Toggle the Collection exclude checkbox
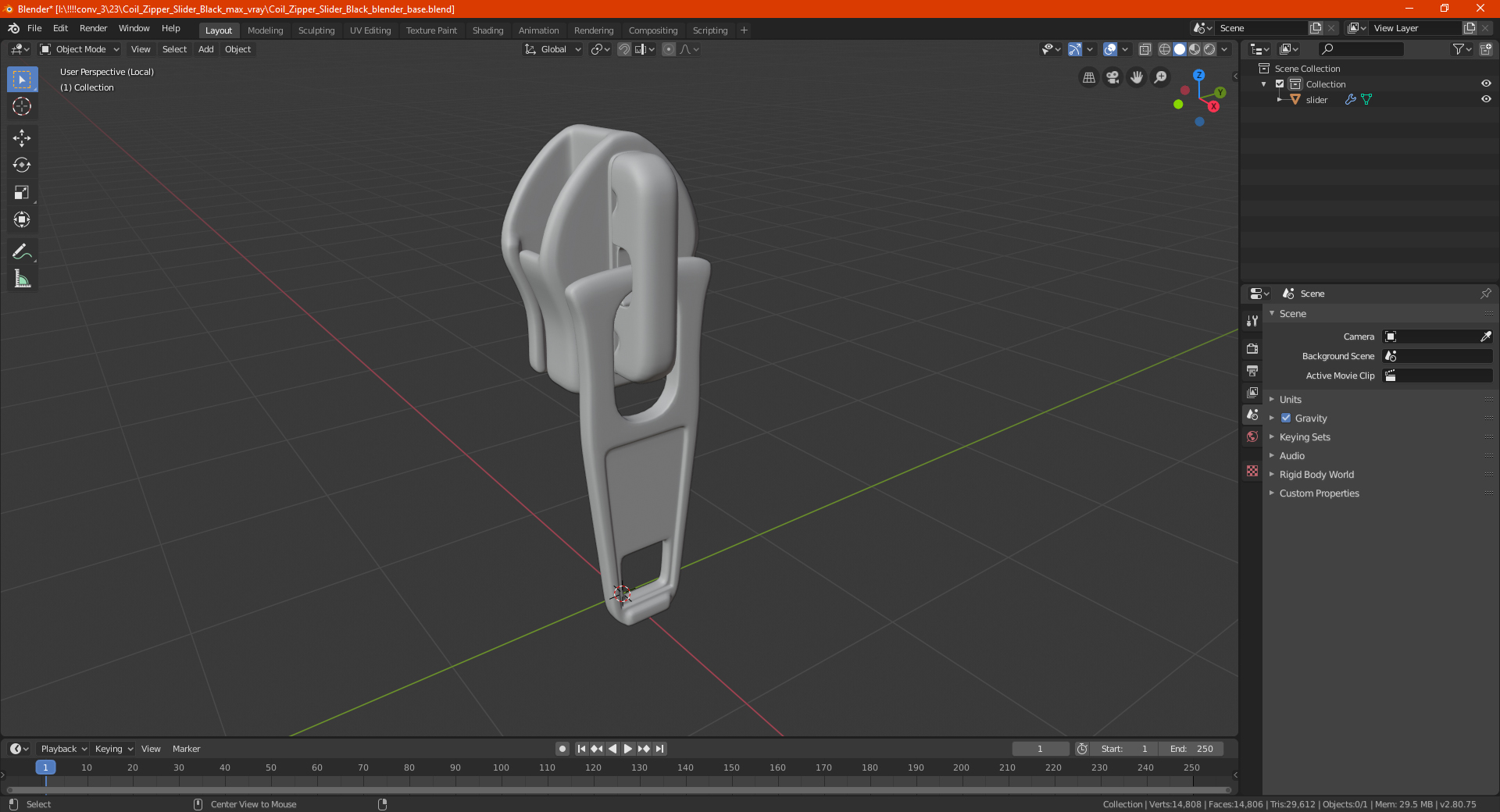This screenshot has width=1500, height=812. click(x=1280, y=84)
